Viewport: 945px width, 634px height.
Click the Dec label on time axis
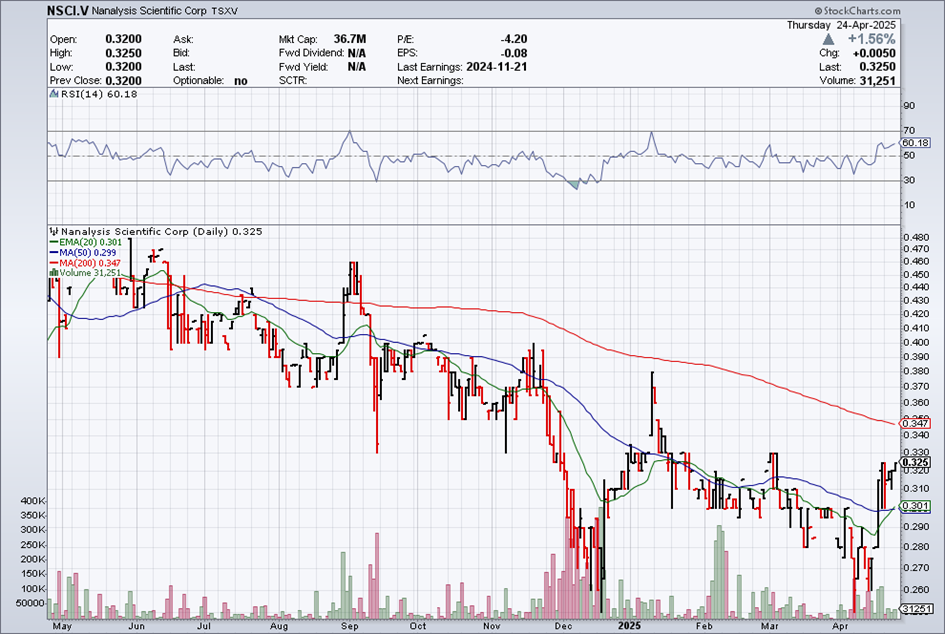(564, 626)
